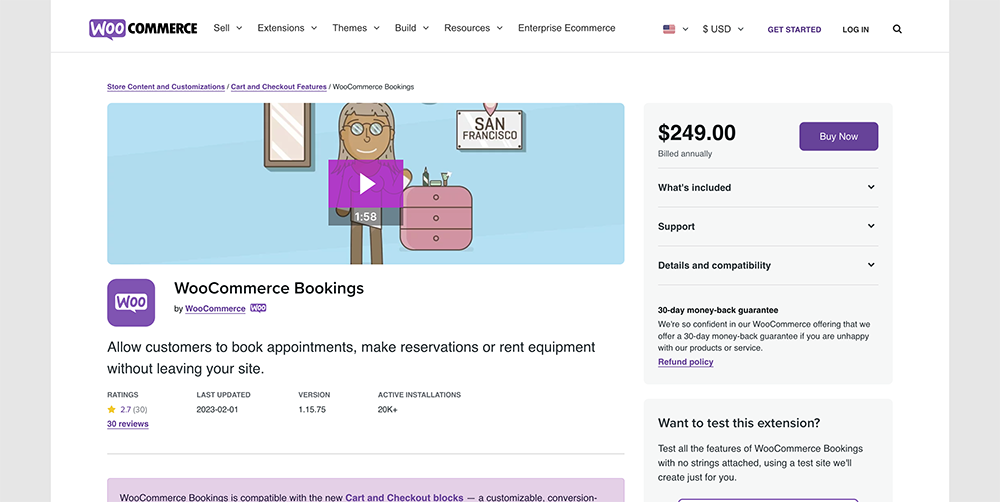Click the WooCommerce logo in header
This screenshot has height=502, width=1000.
143,29
